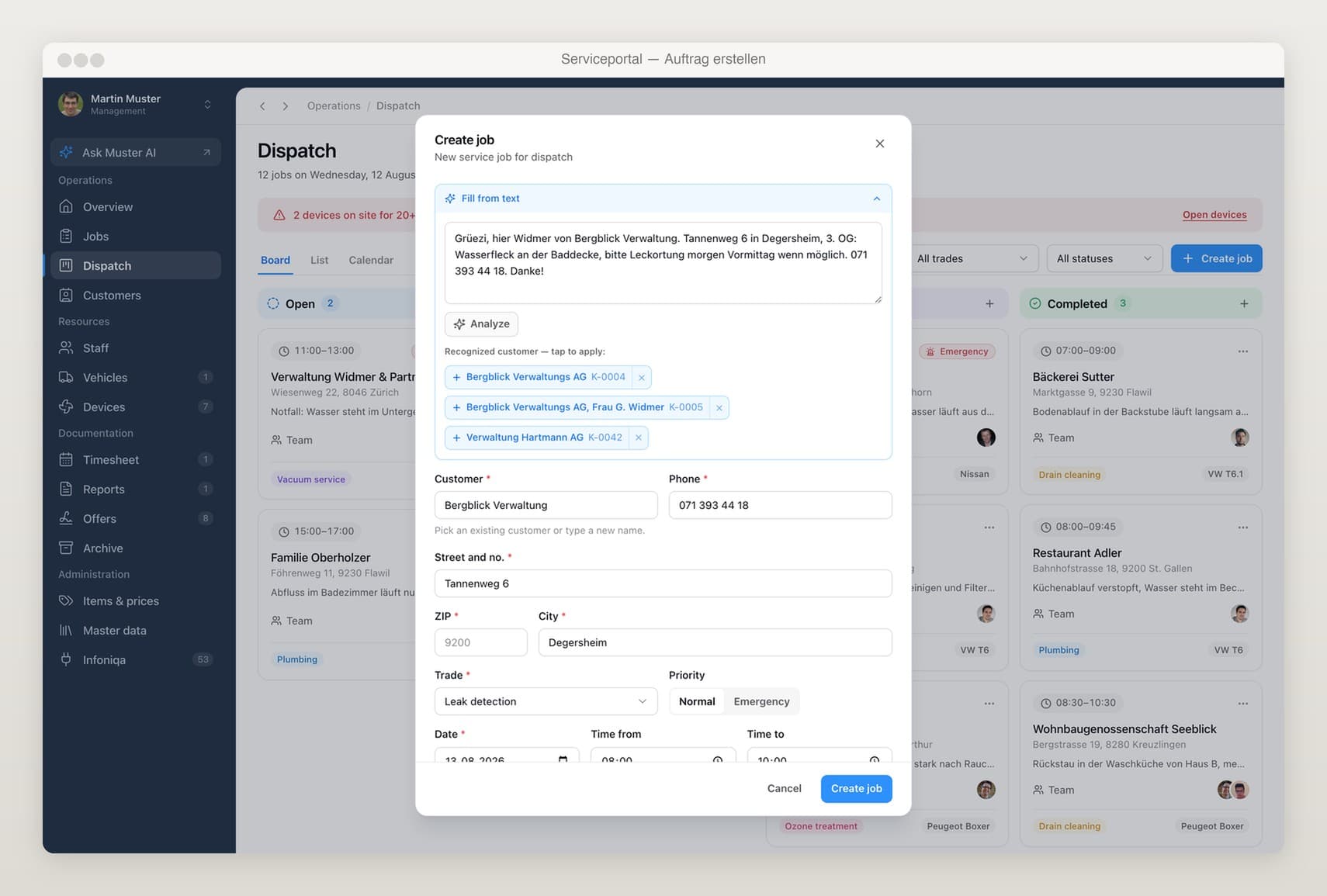Click the Open column status icon
This screenshot has height=896, width=1327.
click(x=273, y=303)
